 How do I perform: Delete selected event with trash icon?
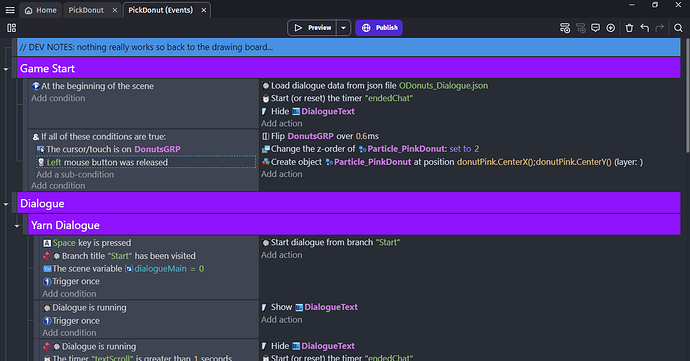(629, 28)
